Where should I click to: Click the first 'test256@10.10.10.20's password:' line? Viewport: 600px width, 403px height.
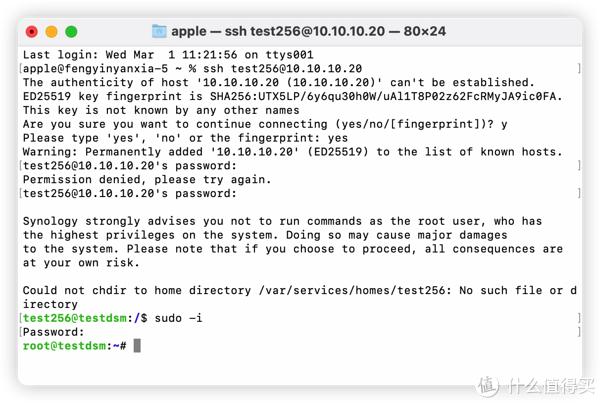tap(130, 166)
